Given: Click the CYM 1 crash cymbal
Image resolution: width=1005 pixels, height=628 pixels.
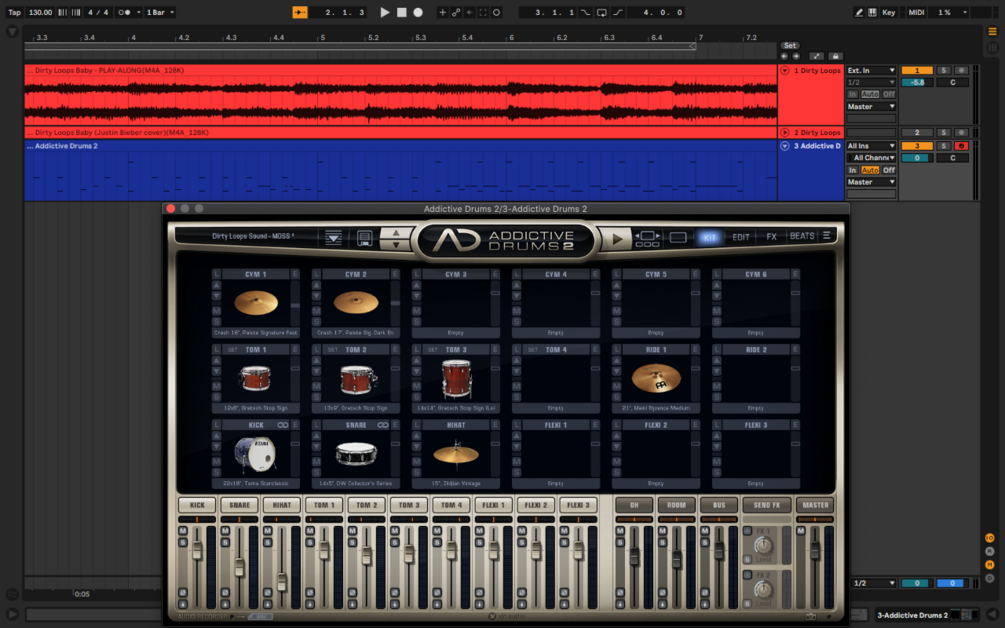Looking at the screenshot, I should (256, 303).
